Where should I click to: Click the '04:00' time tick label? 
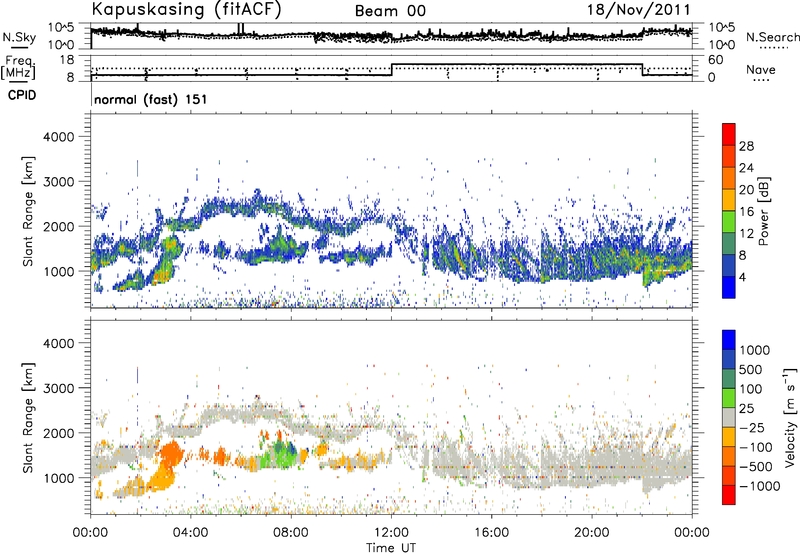[191, 533]
